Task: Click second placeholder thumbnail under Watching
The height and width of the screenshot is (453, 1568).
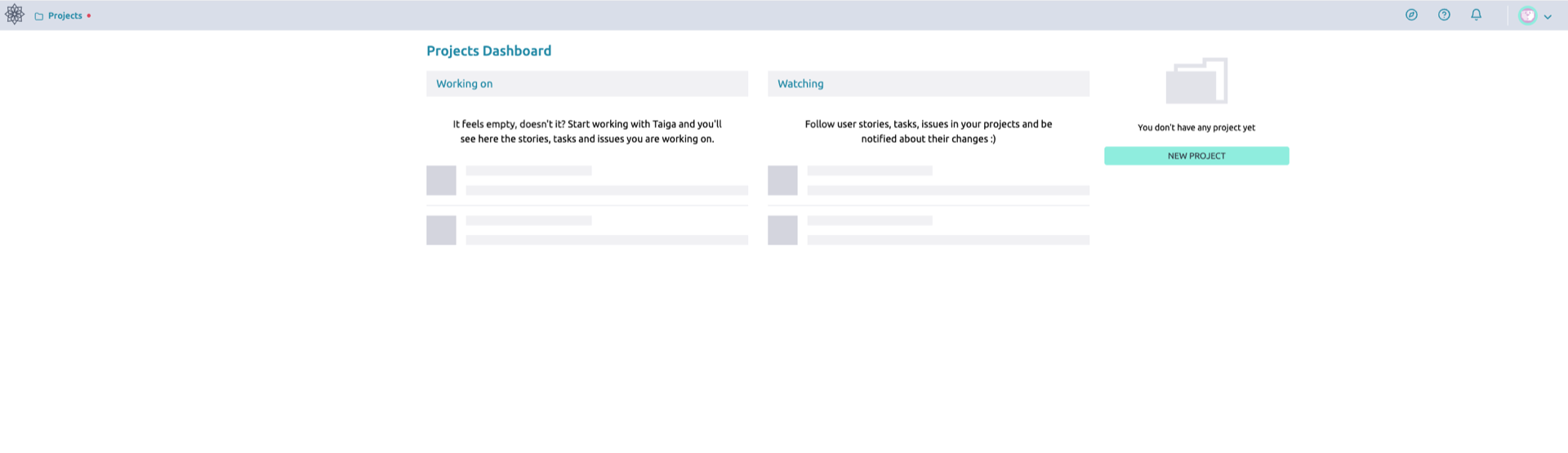Action: tap(782, 230)
